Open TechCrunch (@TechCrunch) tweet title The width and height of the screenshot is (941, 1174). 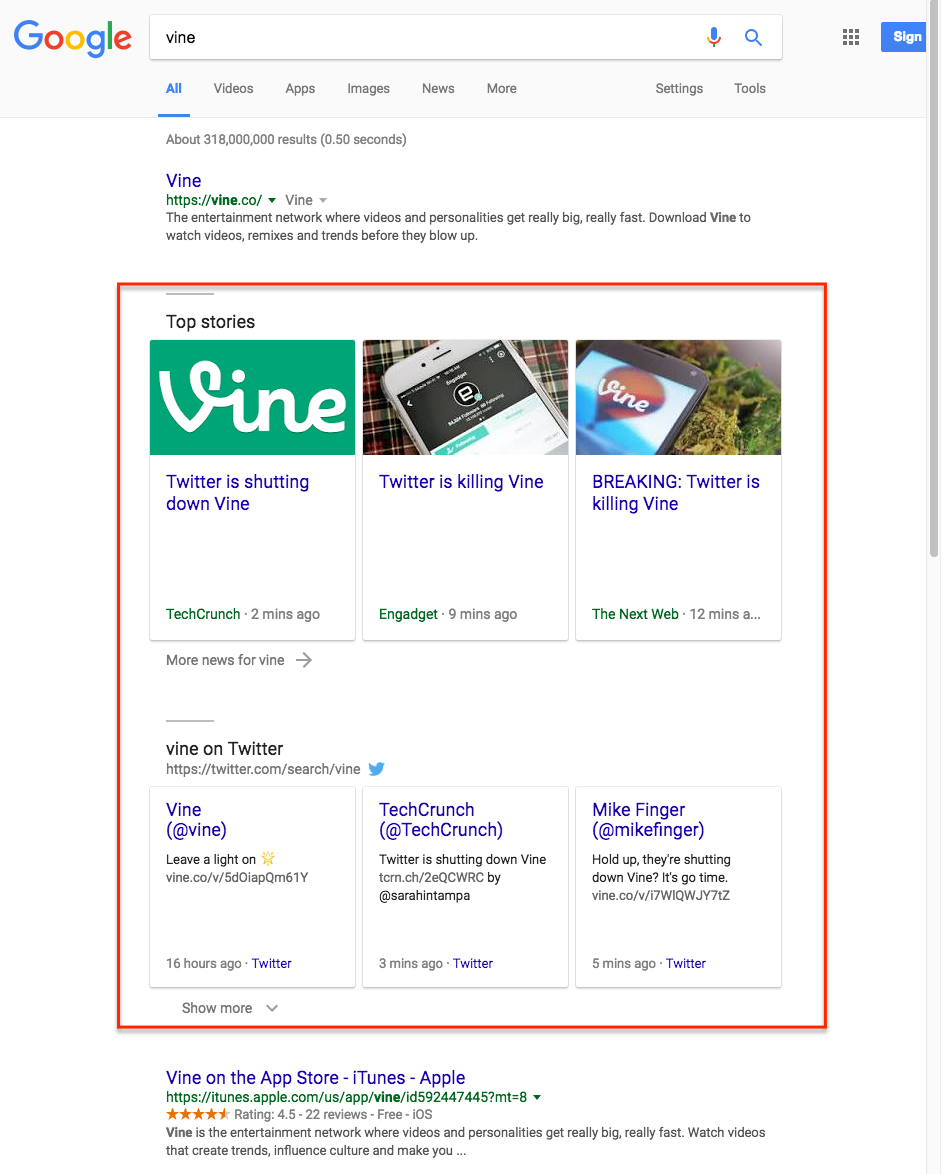tap(441, 820)
